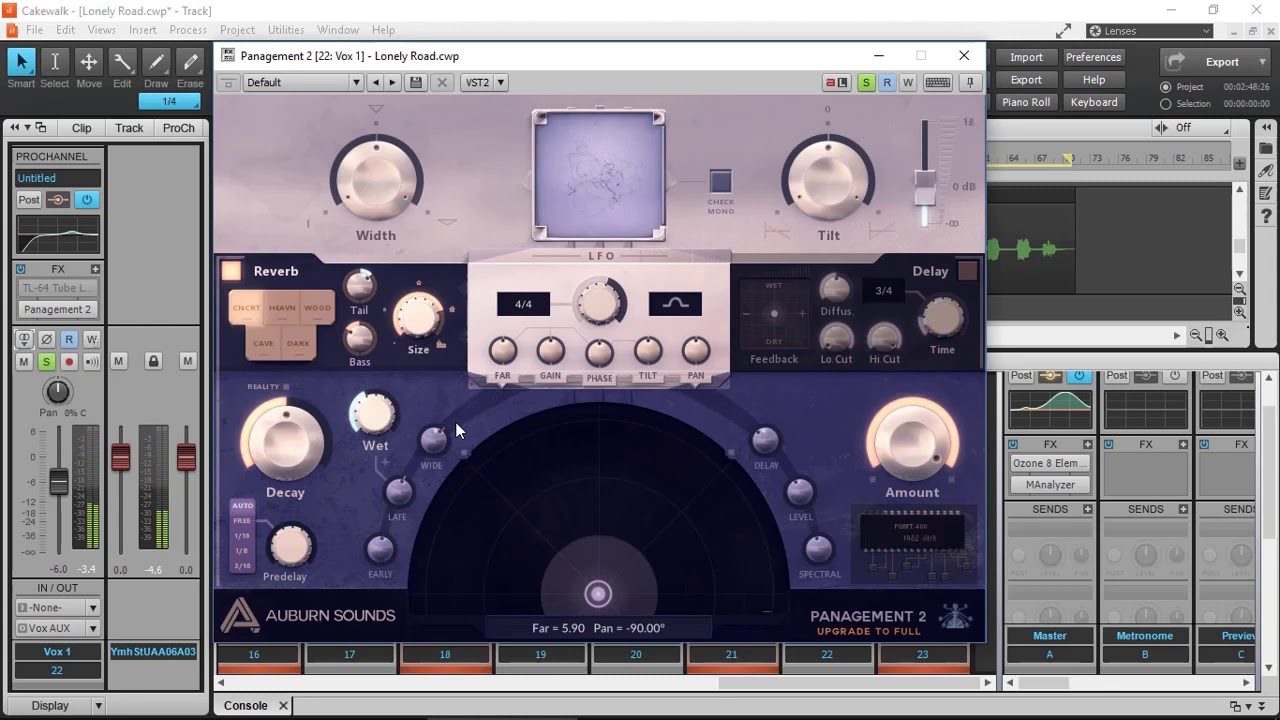Image resolution: width=1280 pixels, height=720 pixels.
Task: Select the Smart tool
Action: click(21, 62)
